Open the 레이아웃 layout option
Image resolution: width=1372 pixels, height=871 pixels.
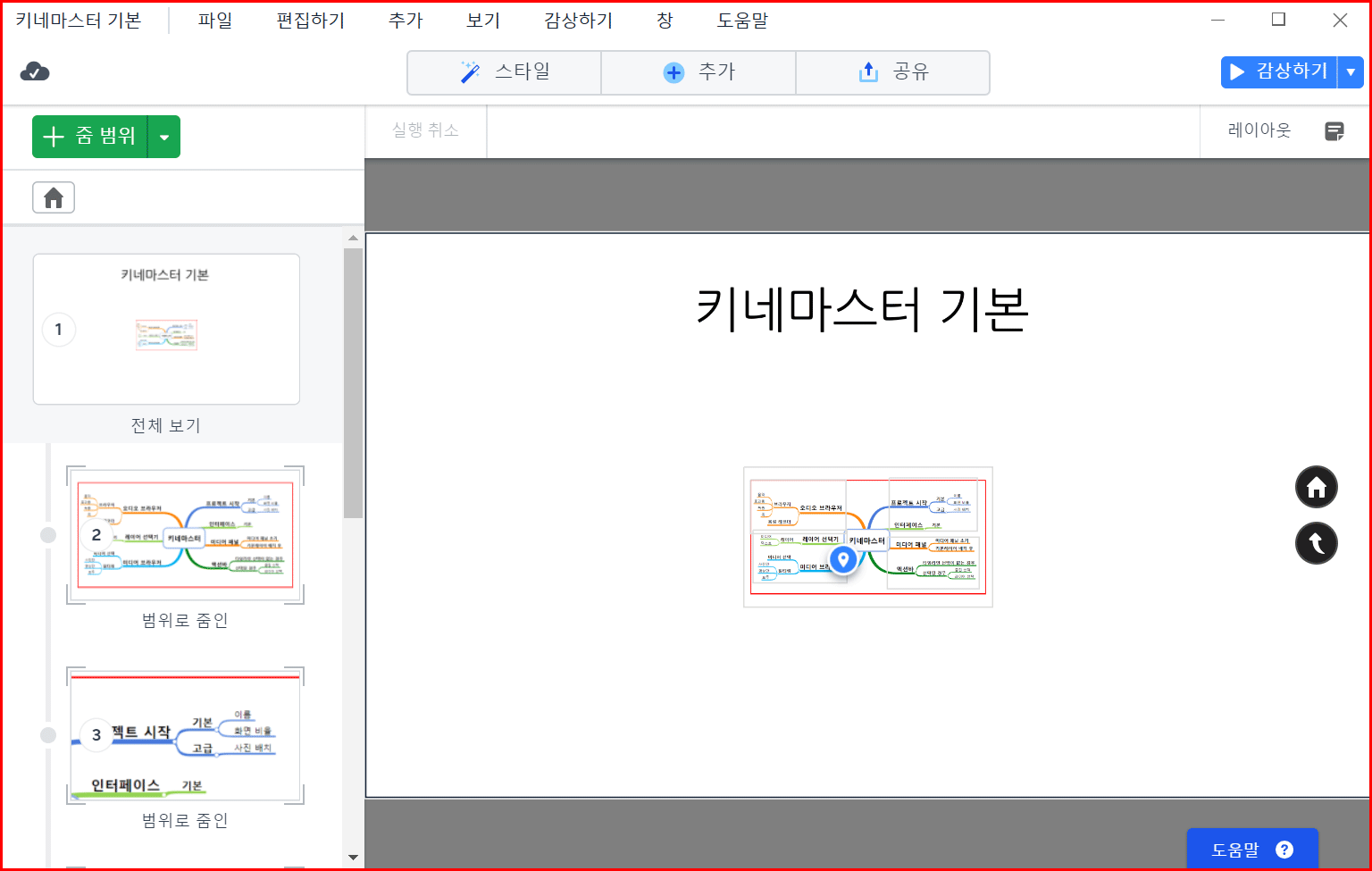click(x=1259, y=130)
